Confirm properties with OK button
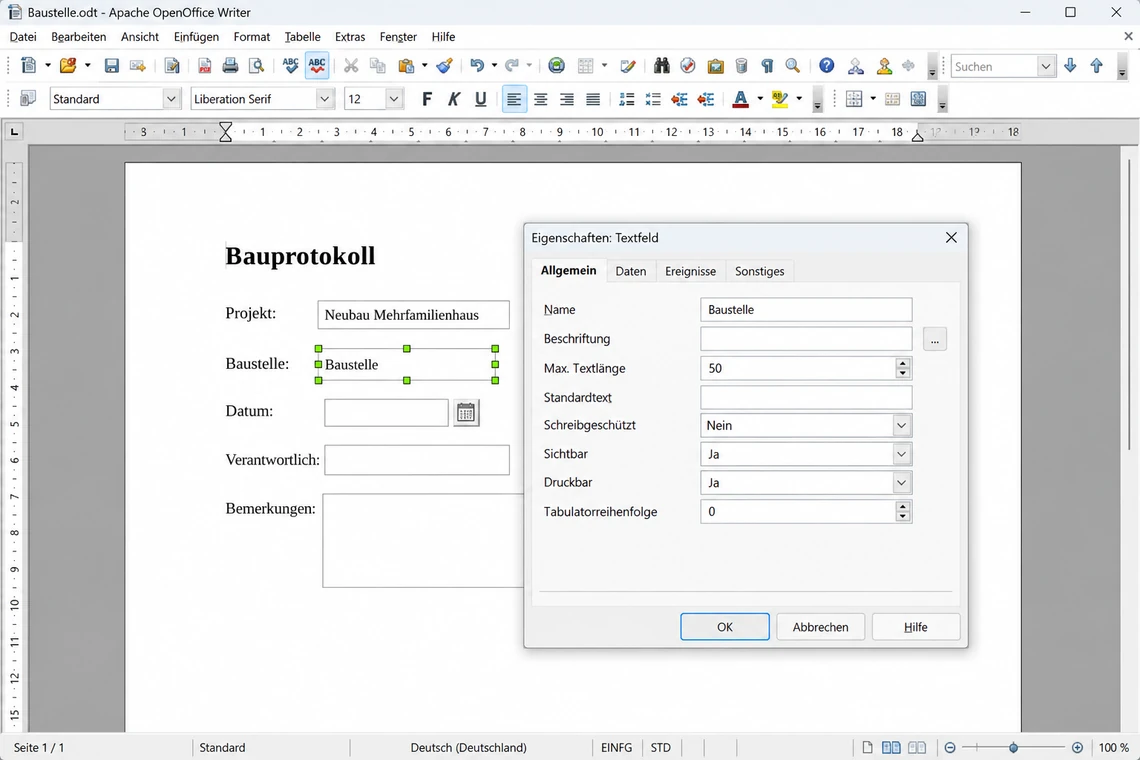This screenshot has height=760, width=1140. pyautogui.click(x=725, y=627)
